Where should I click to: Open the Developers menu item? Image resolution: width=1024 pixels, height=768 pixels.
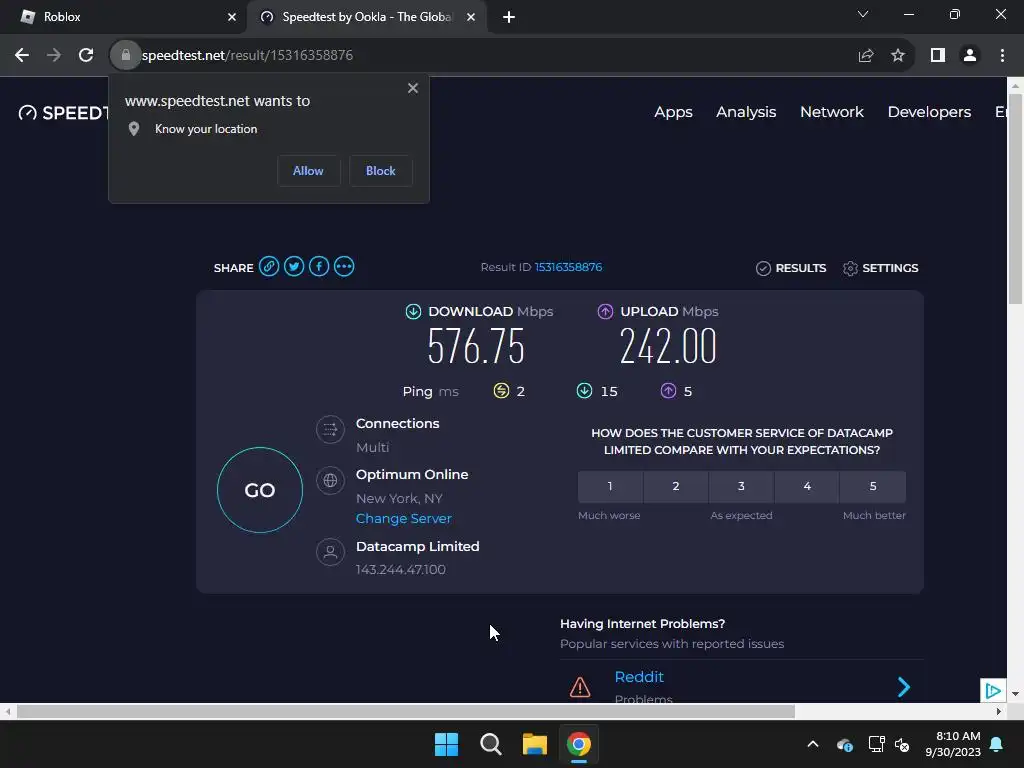click(x=929, y=112)
